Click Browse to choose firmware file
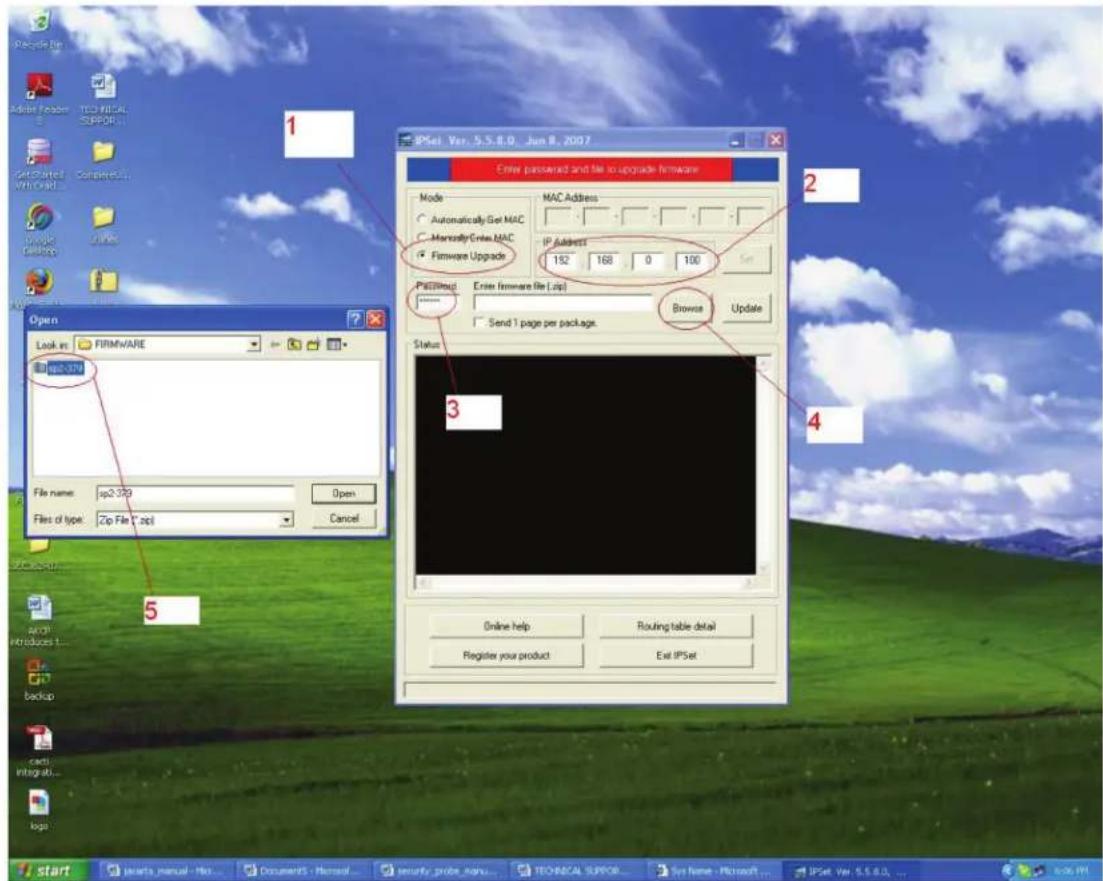This screenshot has height=881, width=1103. pyautogui.click(x=687, y=308)
